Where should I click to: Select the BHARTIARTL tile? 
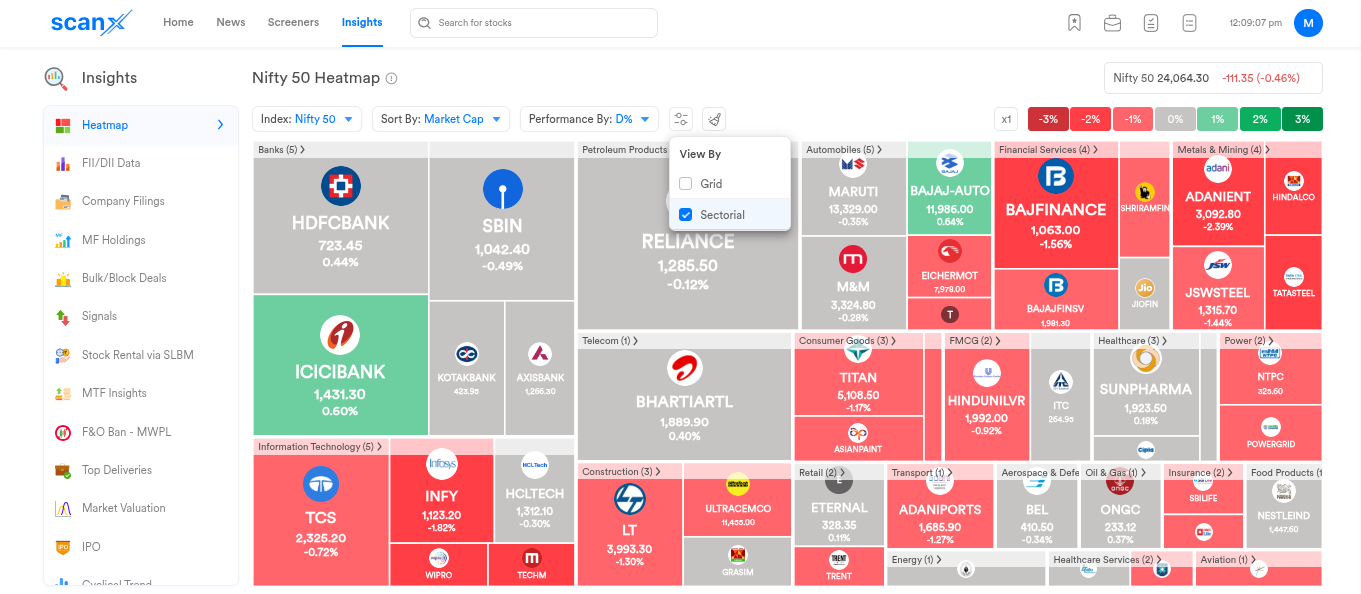684,405
